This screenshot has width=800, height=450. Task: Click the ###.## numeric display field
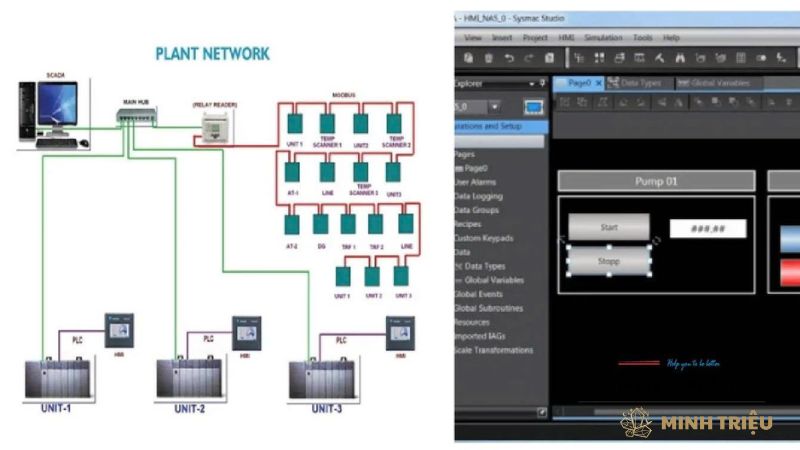pos(707,229)
